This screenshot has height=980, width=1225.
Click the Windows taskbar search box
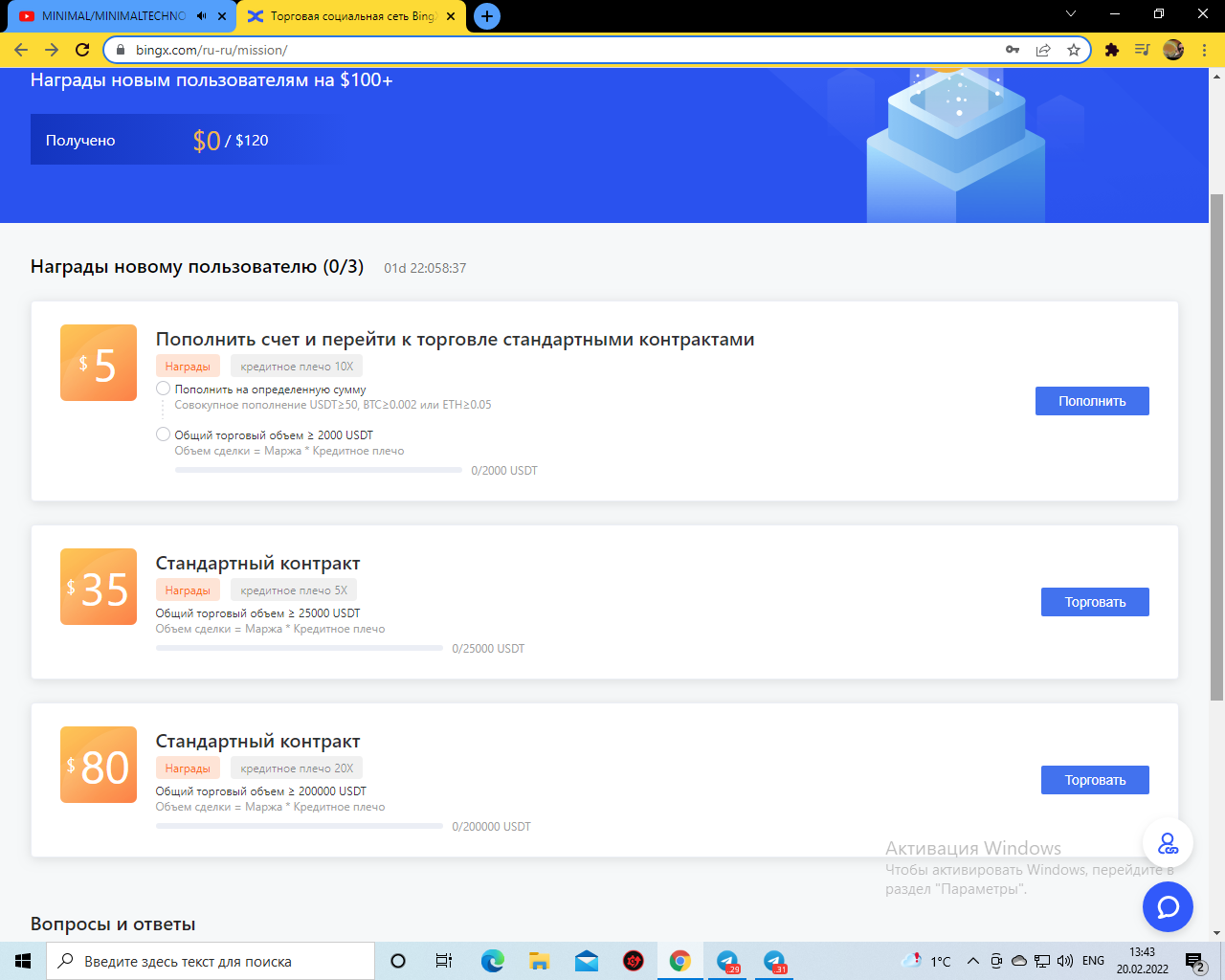pos(211,961)
